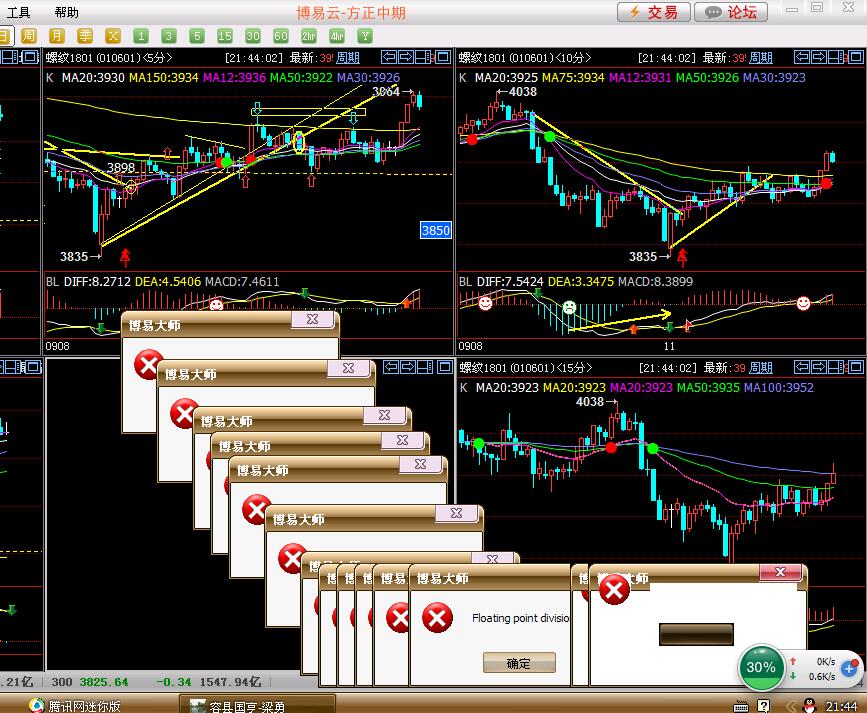Select the 月 monthly period icon

point(57,36)
